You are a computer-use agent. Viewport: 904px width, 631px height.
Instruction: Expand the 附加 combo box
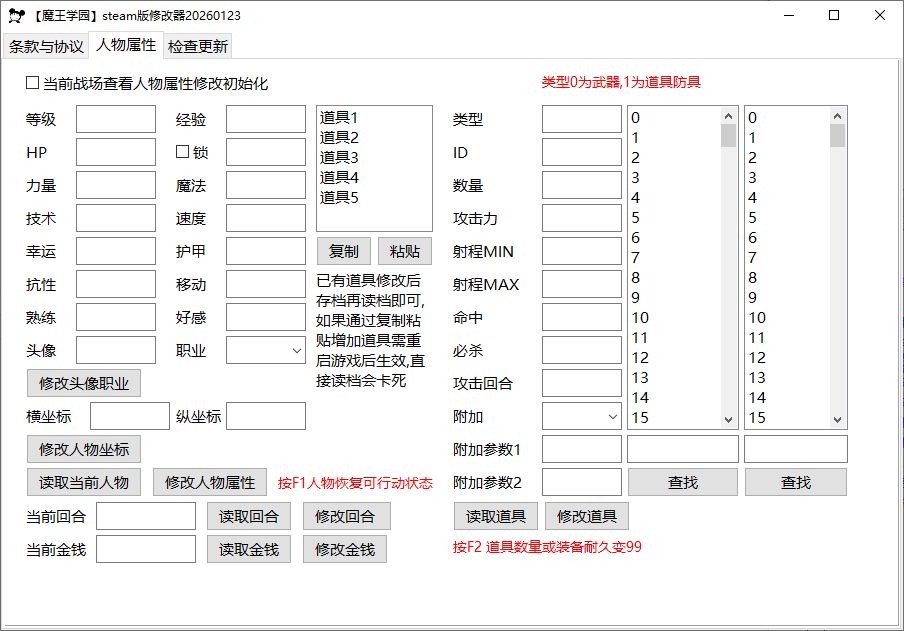tap(582, 416)
